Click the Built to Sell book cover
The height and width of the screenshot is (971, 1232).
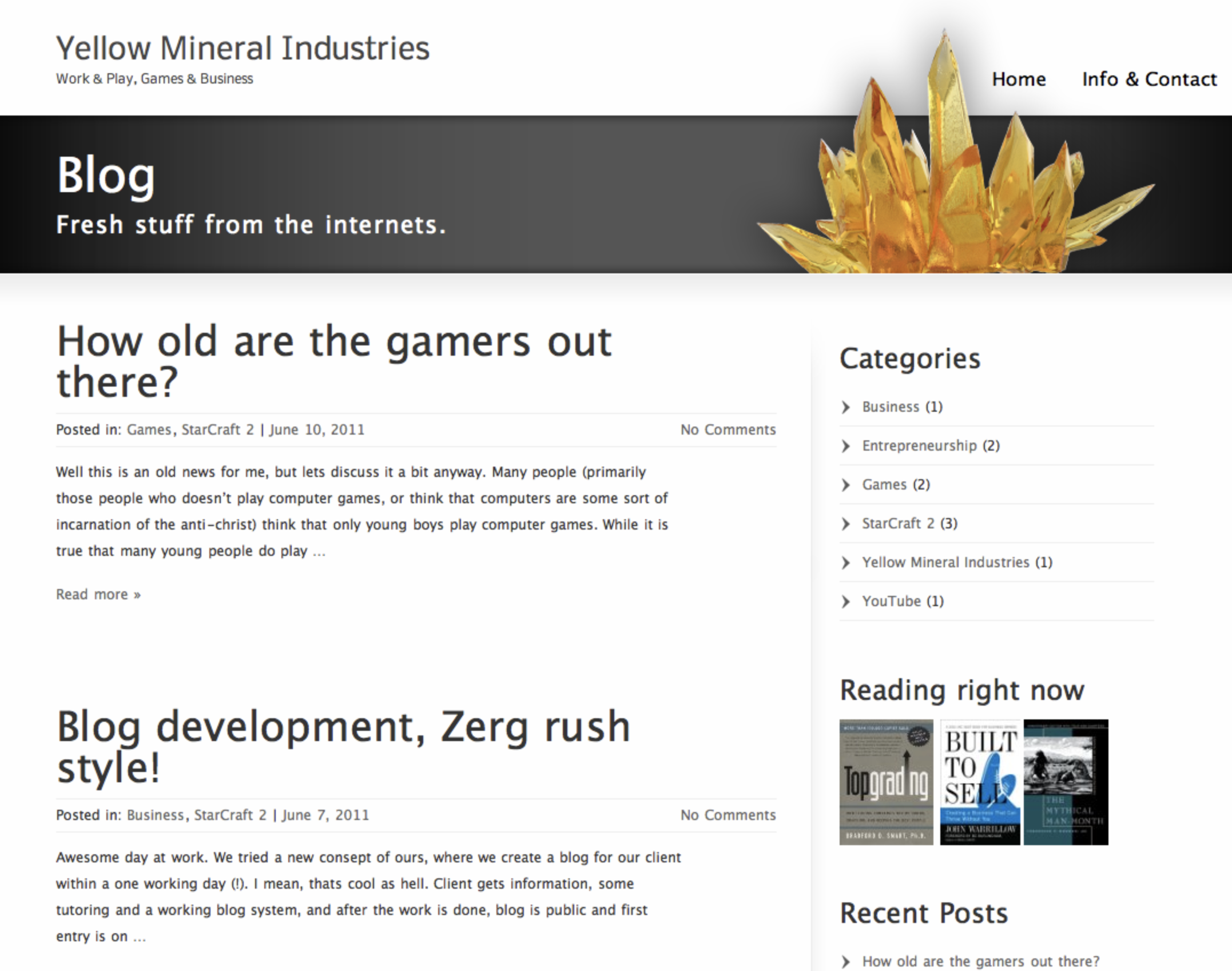click(x=980, y=783)
